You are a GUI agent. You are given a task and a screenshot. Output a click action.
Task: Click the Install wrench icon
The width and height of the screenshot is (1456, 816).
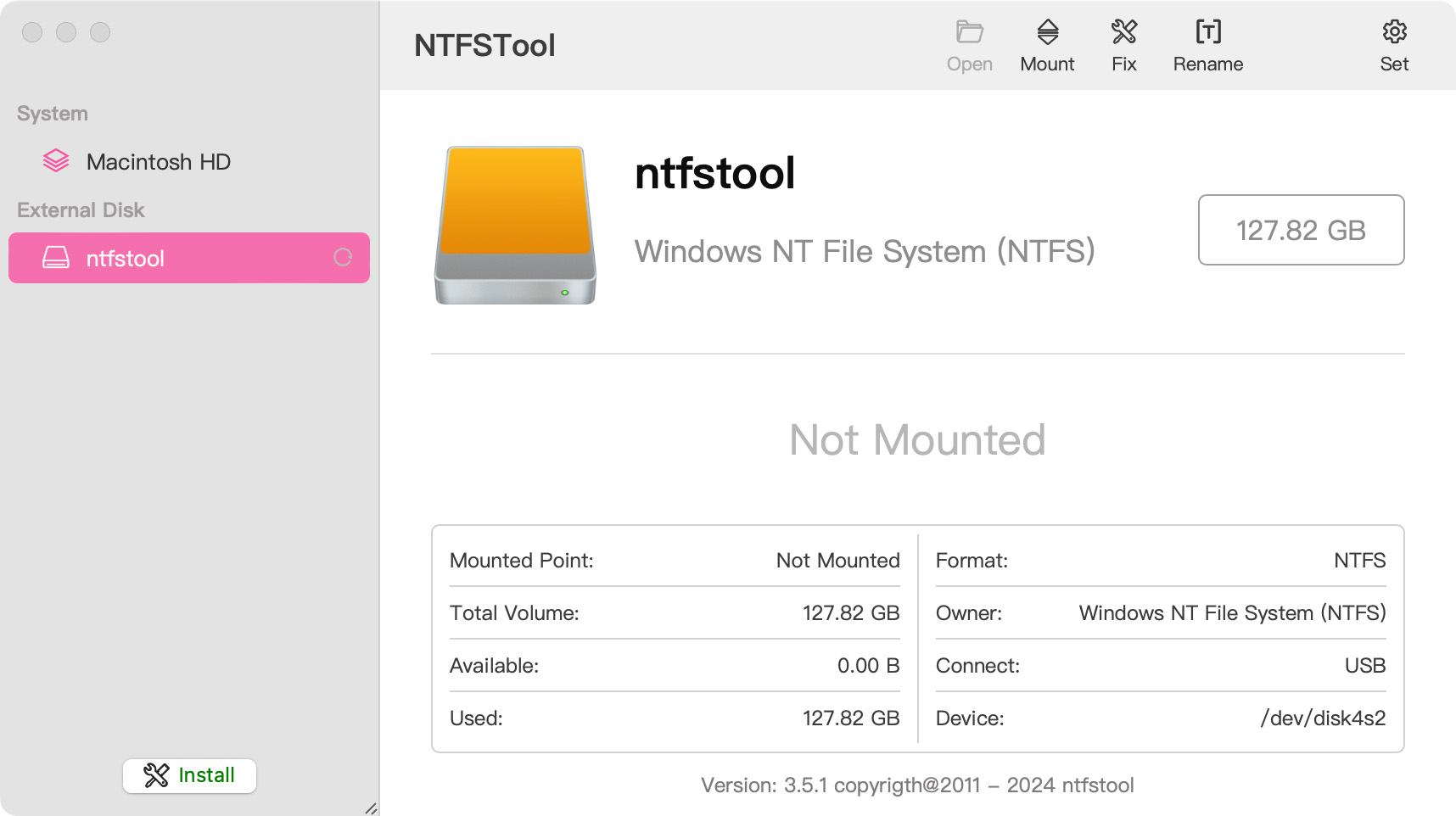(x=156, y=775)
